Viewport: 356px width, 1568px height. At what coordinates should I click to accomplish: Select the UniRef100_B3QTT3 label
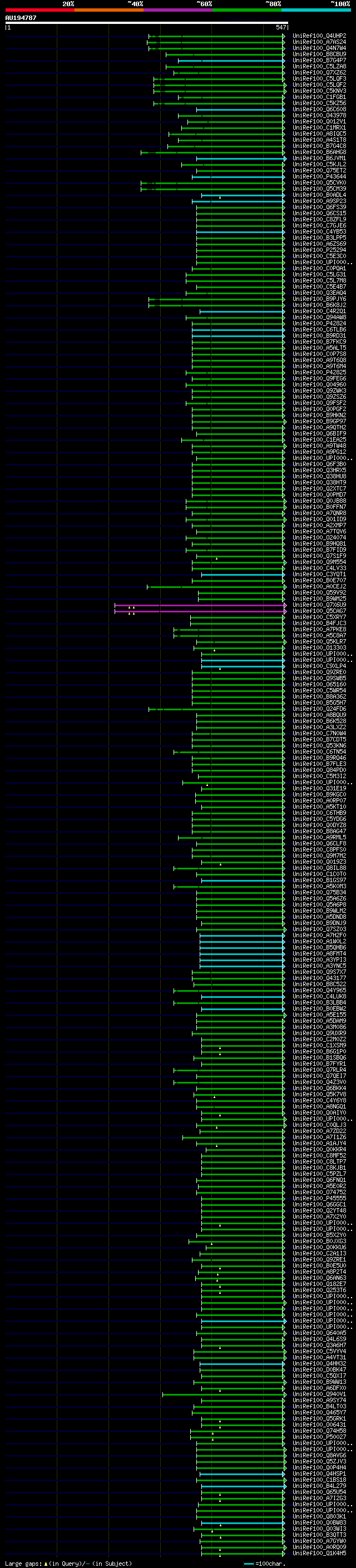[x=319, y=1535]
